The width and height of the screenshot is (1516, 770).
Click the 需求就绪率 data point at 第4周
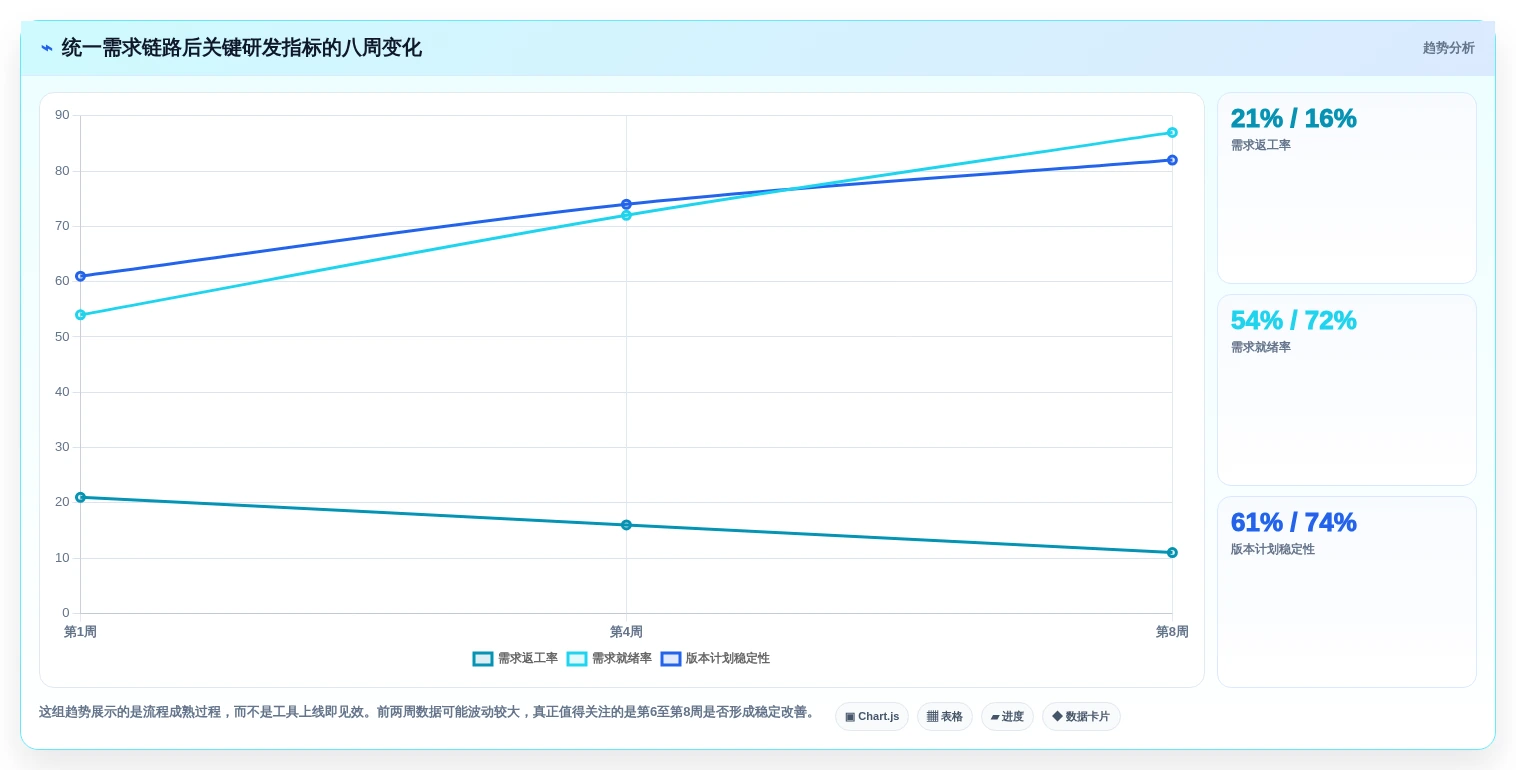[x=626, y=215]
